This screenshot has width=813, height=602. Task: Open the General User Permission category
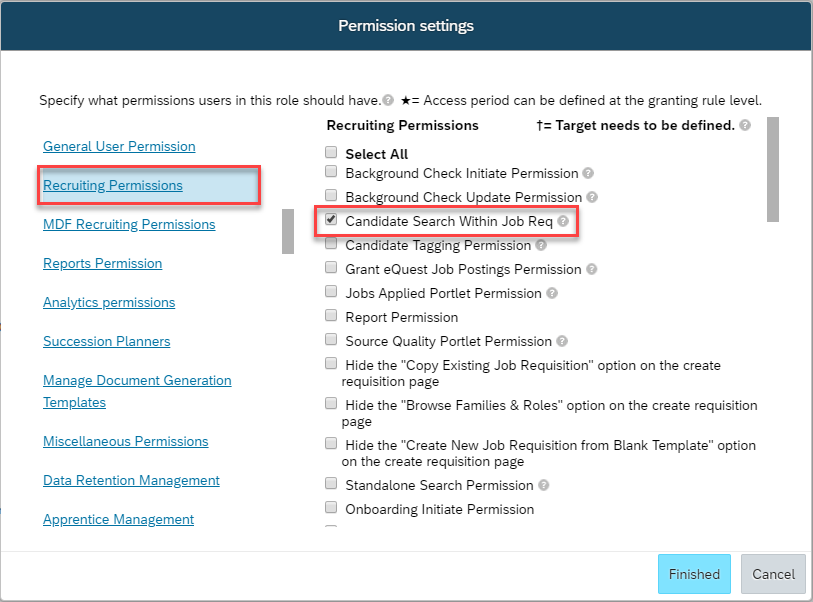click(x=119, y=146)
